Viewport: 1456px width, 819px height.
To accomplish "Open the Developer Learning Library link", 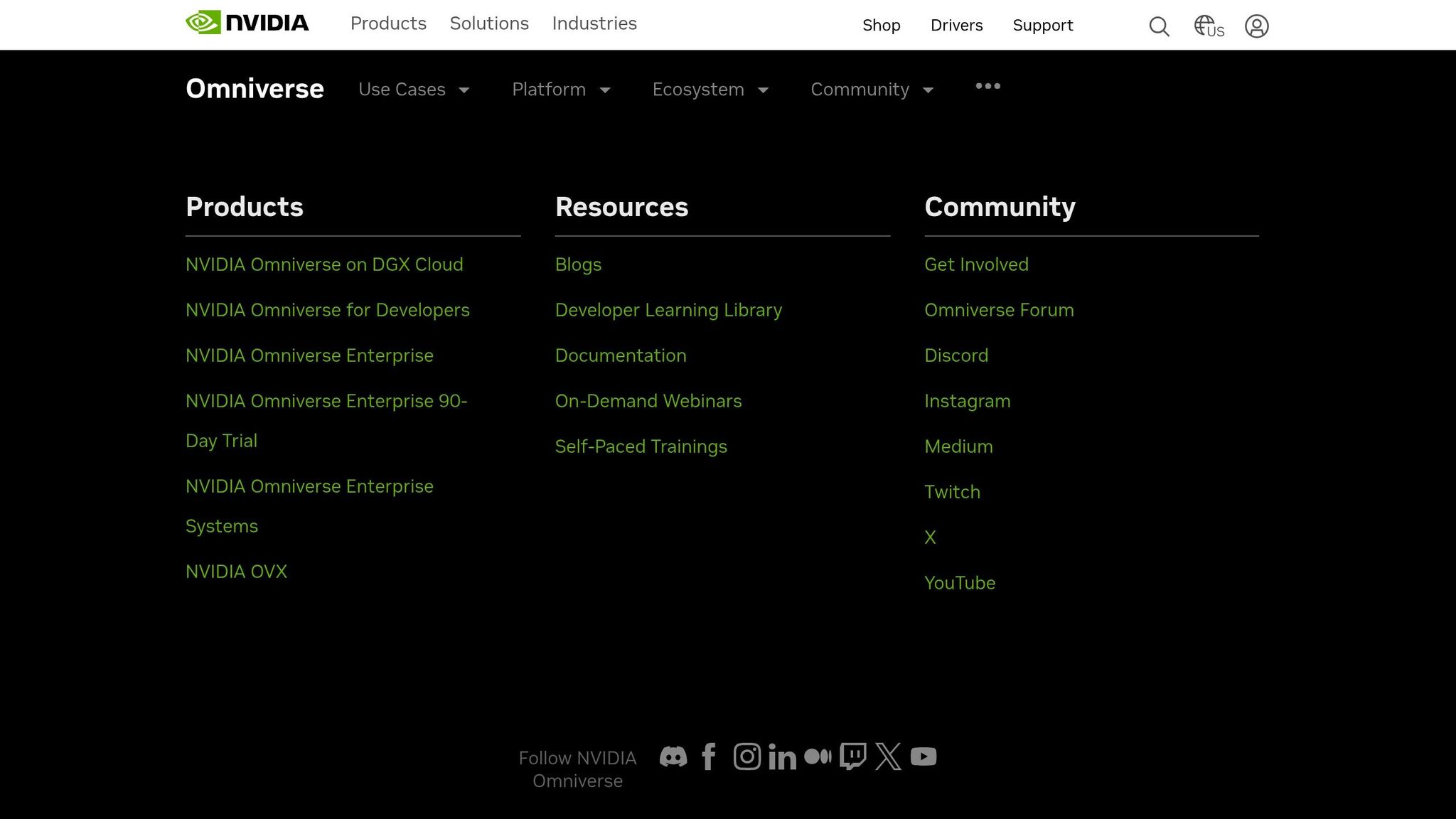I will coord(668,310).
